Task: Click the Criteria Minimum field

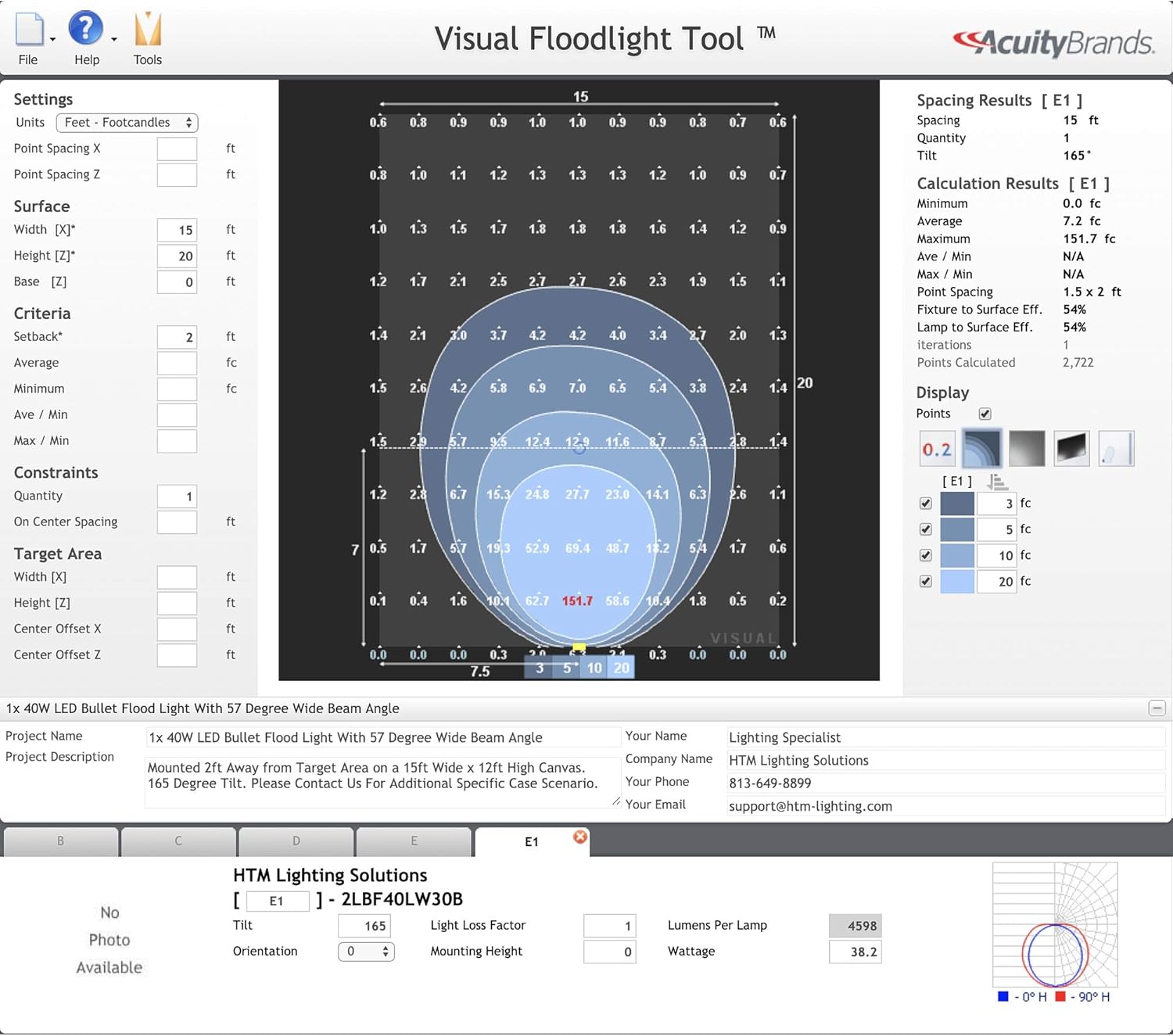Action: (177, 389)
